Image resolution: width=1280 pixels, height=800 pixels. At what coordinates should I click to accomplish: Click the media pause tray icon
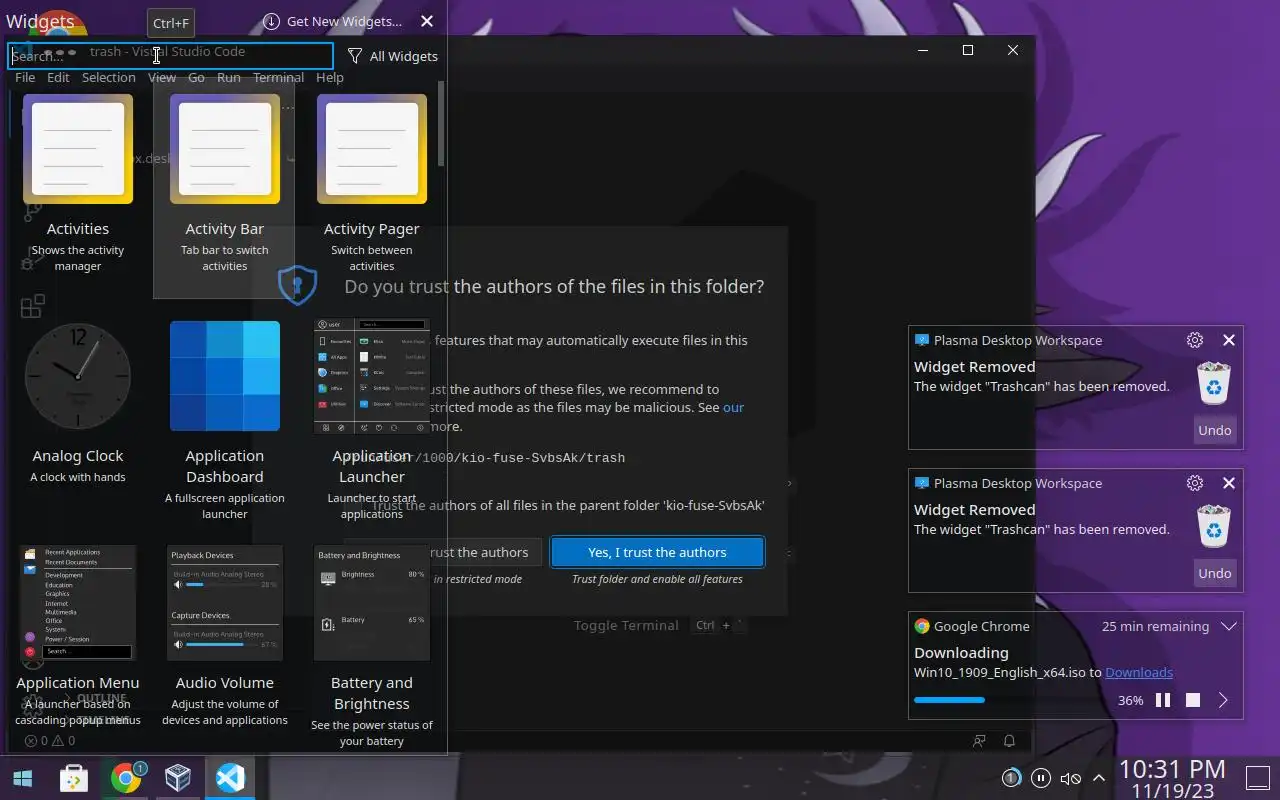coord(1040,778)
